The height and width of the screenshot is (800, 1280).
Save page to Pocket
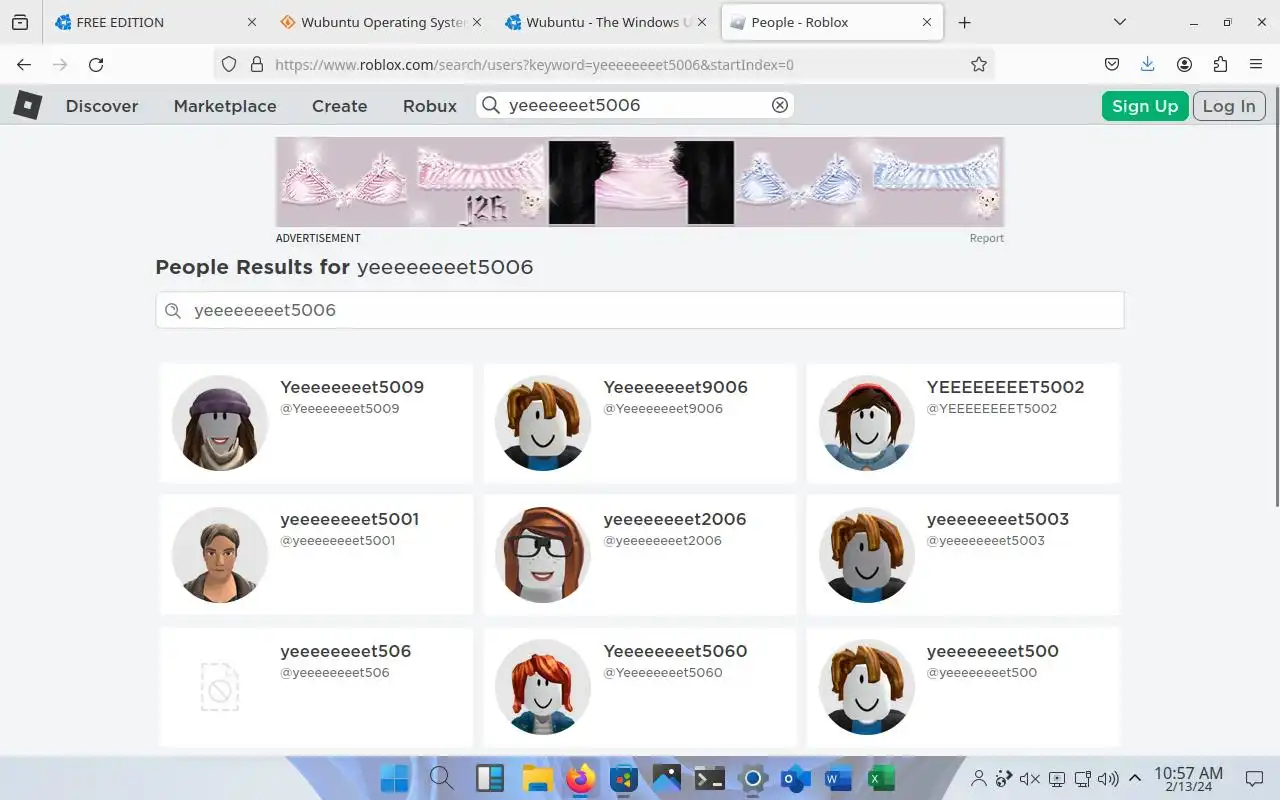pyautogui.click(x=1112, y=64)
